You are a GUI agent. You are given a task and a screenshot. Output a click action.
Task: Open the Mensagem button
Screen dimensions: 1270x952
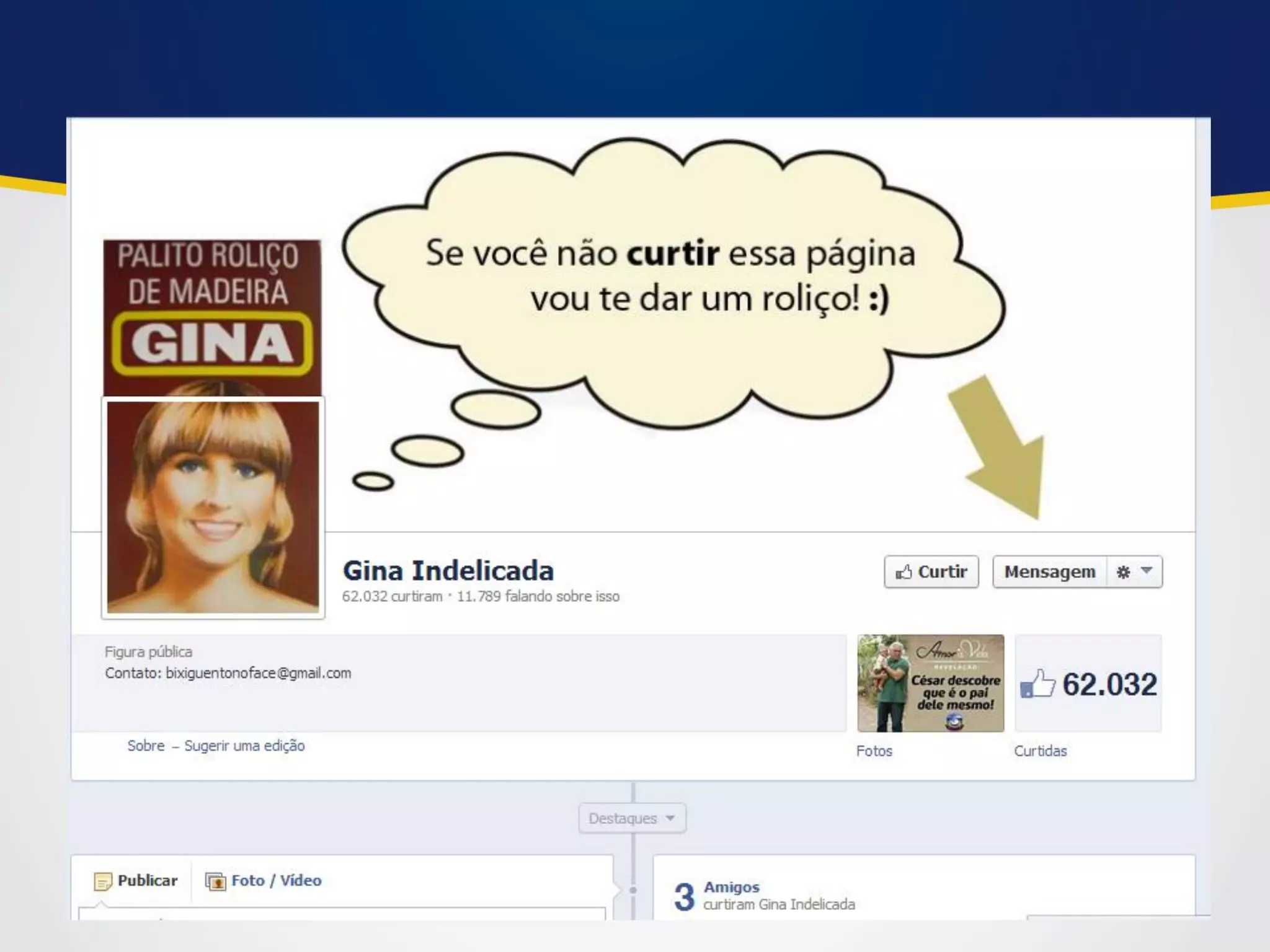pos(1049,571)
